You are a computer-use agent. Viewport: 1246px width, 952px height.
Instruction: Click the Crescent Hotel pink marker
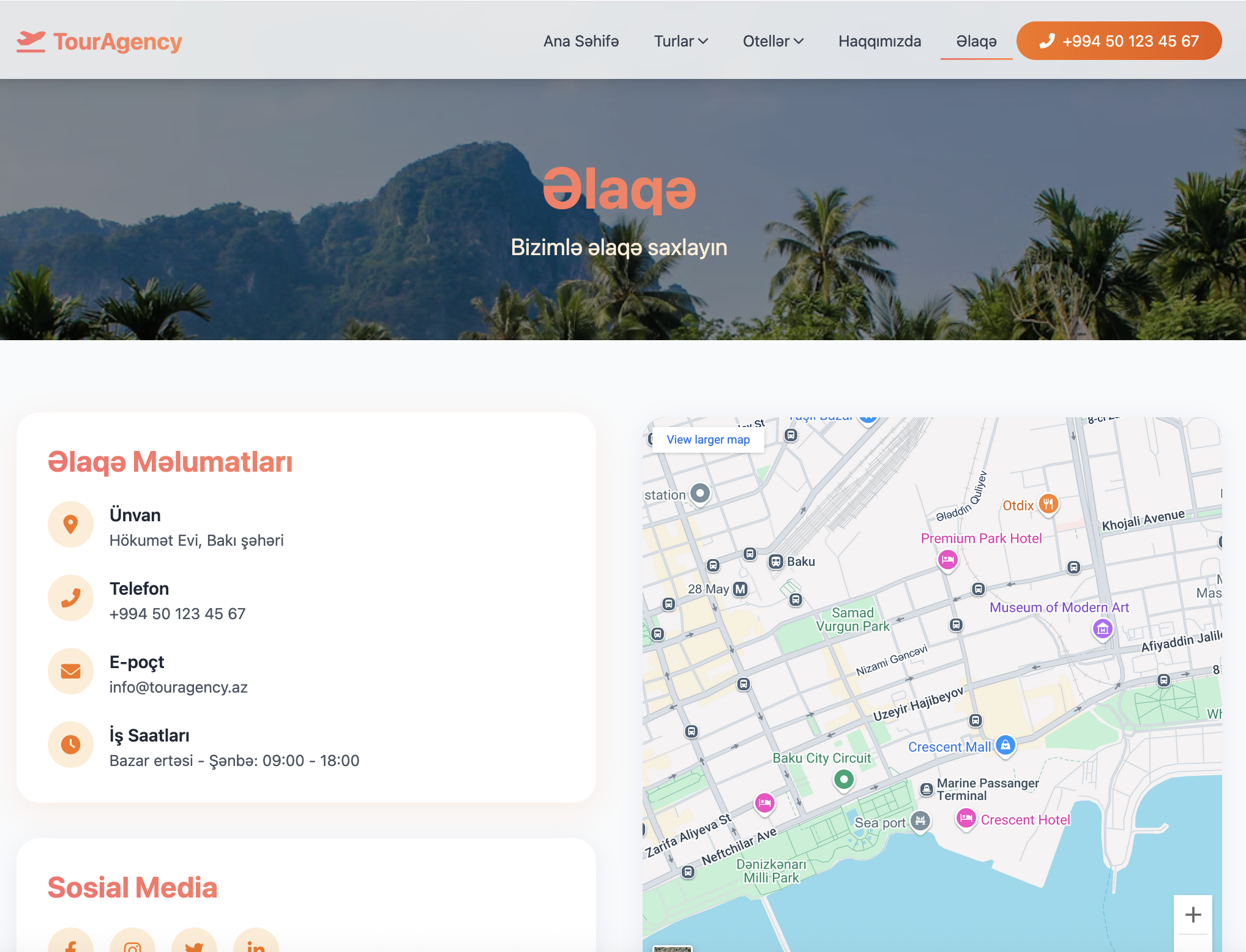(966, 818)
